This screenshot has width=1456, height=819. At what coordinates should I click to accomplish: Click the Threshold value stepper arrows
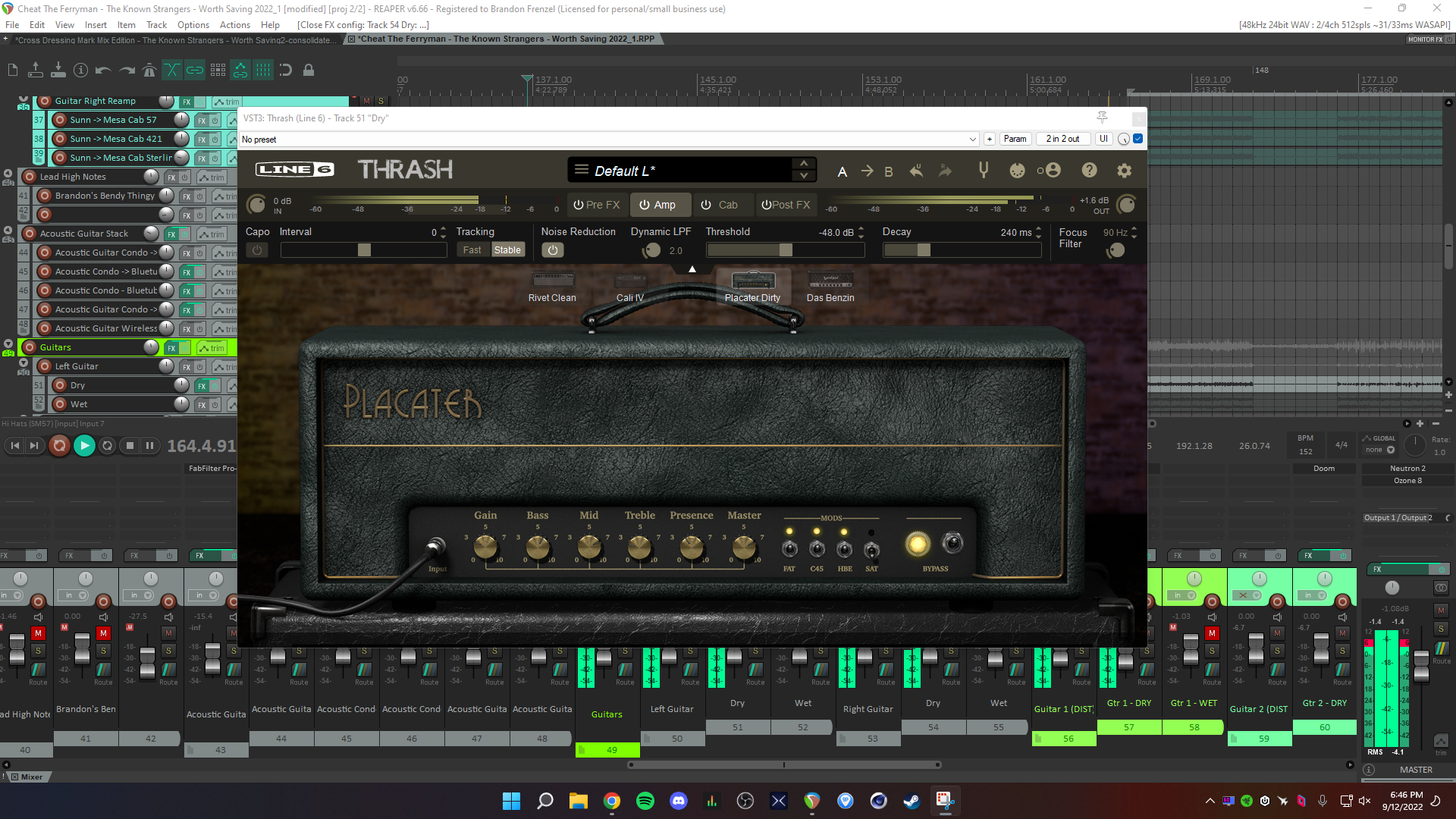pyautogui.click(x=861, y=232)
